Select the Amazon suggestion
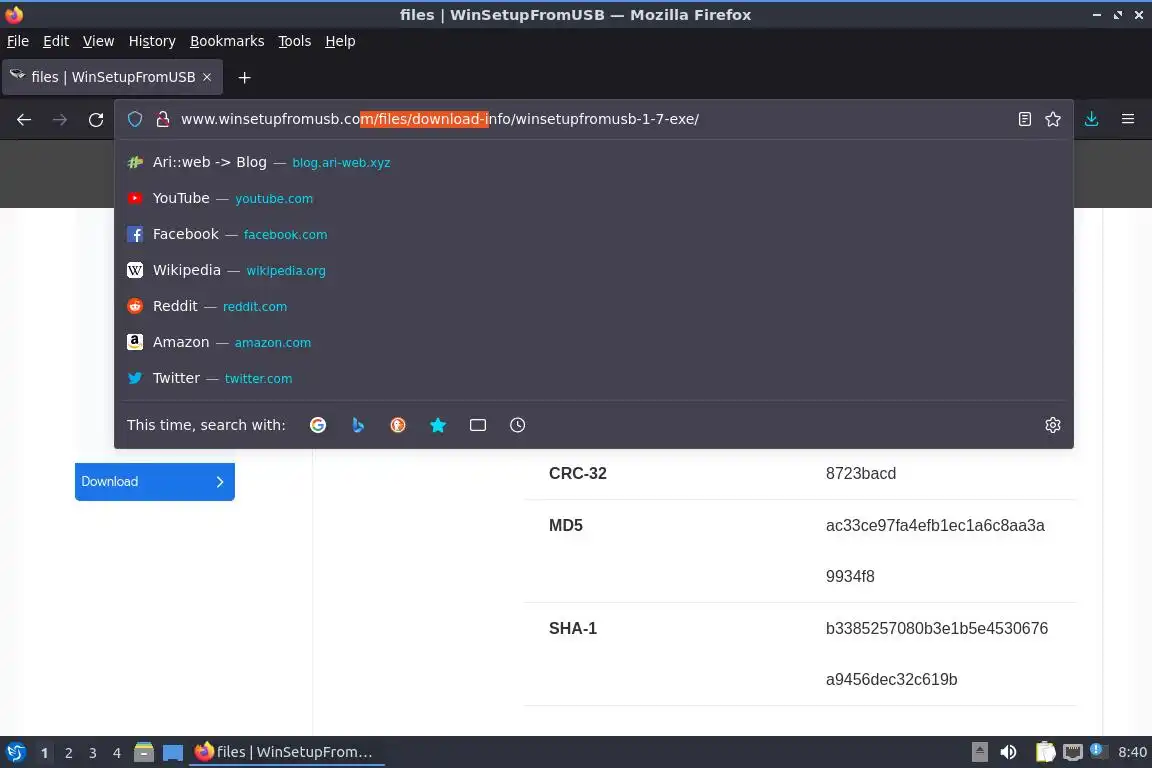This screenshot has width=1152, height=768. [x=594, y=342]
